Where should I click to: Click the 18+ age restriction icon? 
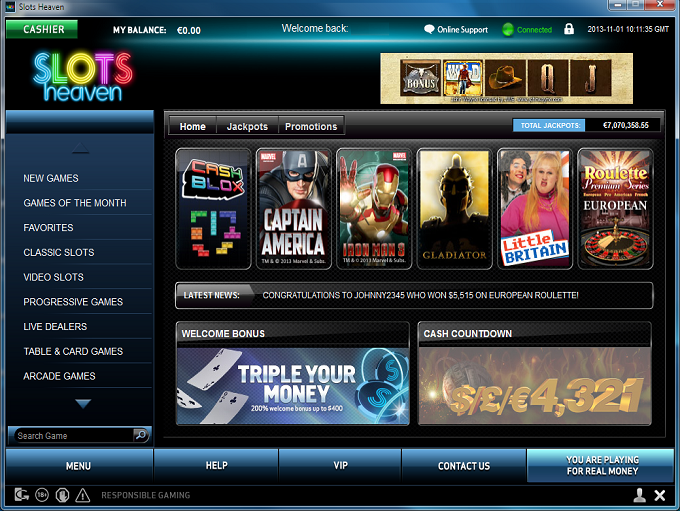click(42, 495)
